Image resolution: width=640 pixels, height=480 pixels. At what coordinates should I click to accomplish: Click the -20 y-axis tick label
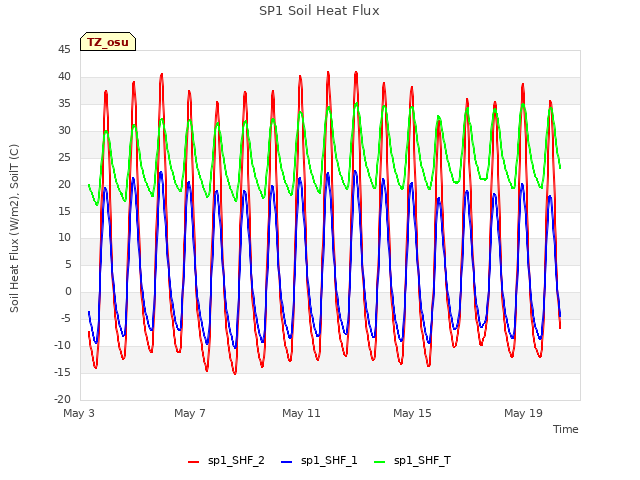pos(63,399)
